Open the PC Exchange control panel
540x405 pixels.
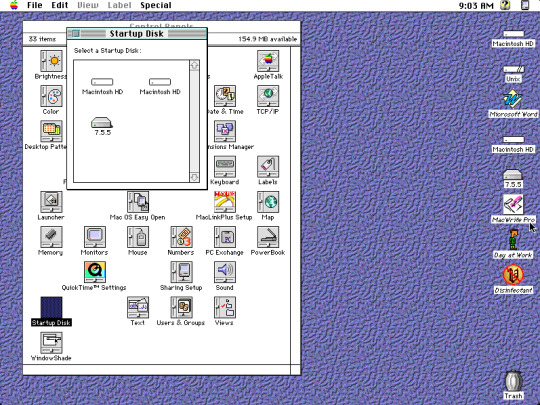click(225, 237)
